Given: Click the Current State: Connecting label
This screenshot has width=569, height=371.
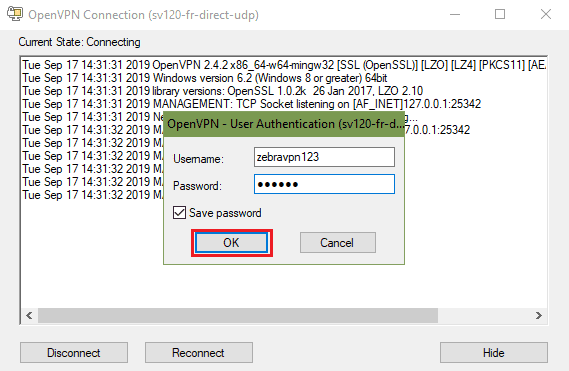Looking at the screenshot, I should point(79,42).
